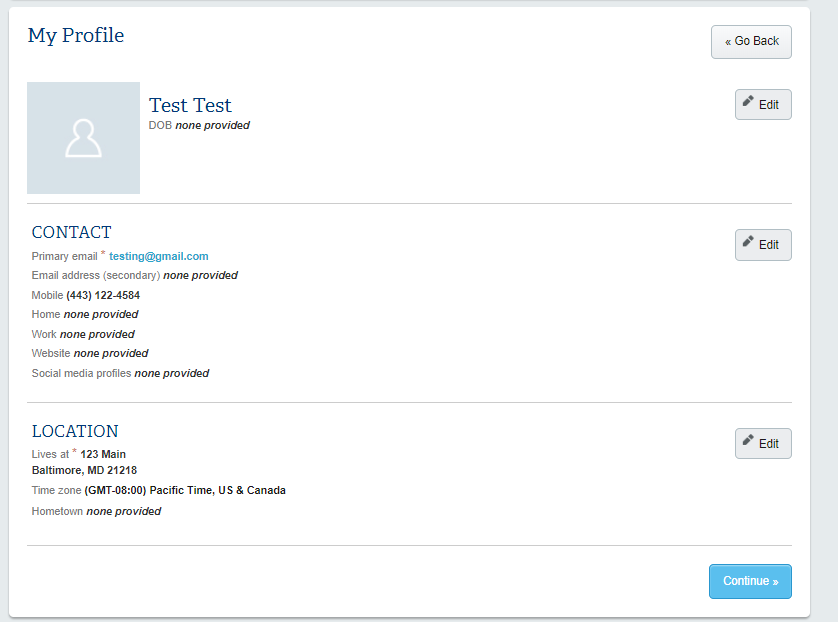Click the pencil icon in the CONTACT section
Viewport: 838px width, 622px height.
(748, 242)
